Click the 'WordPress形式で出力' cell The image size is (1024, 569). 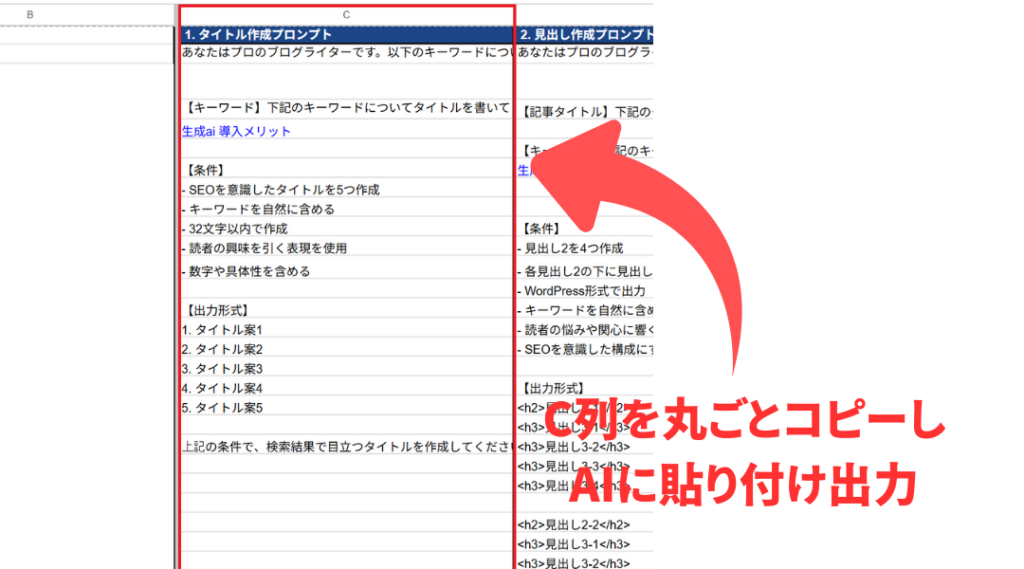pos(586,291)
